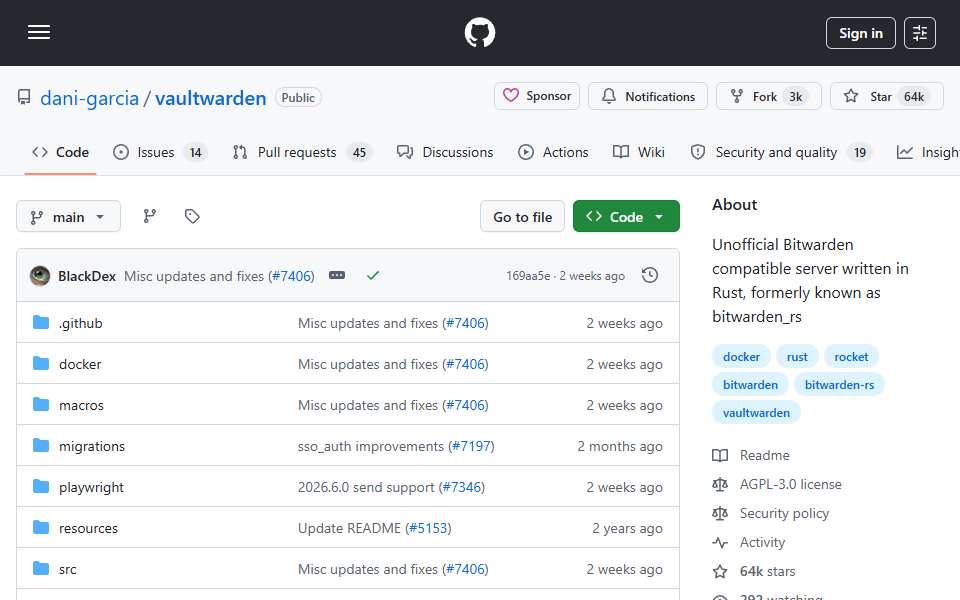Viewport: 960px width, 600px height.
Task: Select the rocket topic tag
Action: pyautogui.click(x=851, y=357)
